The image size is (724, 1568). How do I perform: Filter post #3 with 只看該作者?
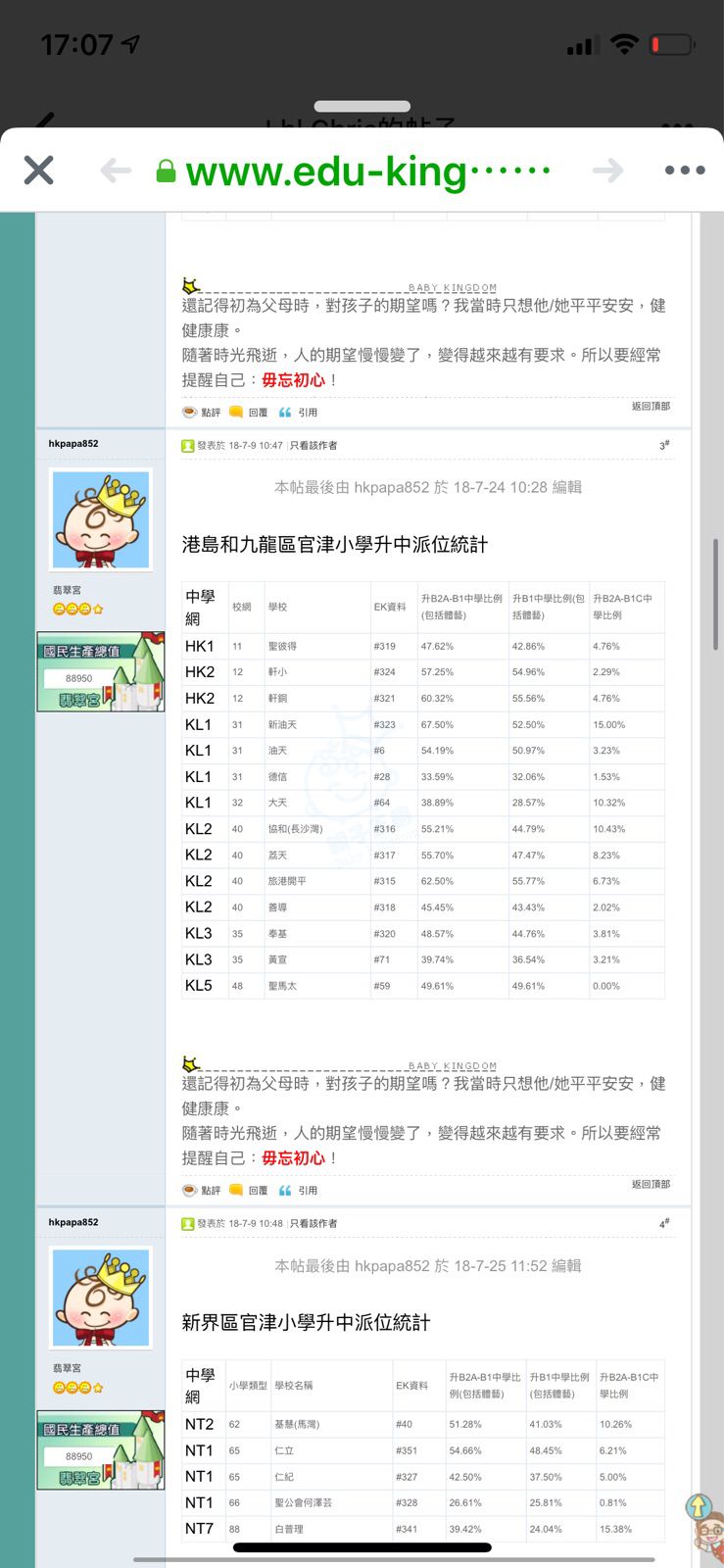[314, 445]
